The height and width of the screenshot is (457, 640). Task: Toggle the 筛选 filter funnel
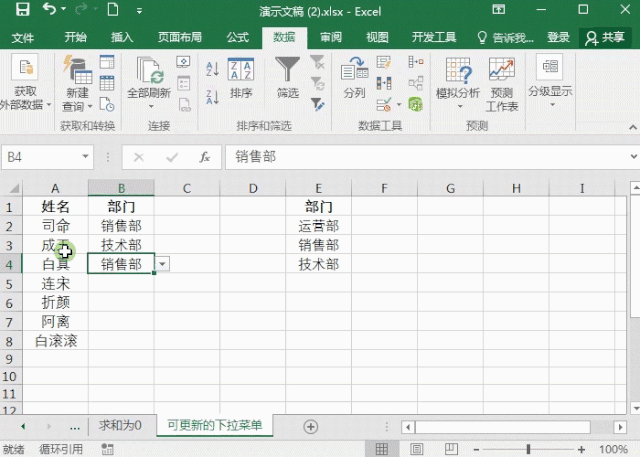coord(288,78)
